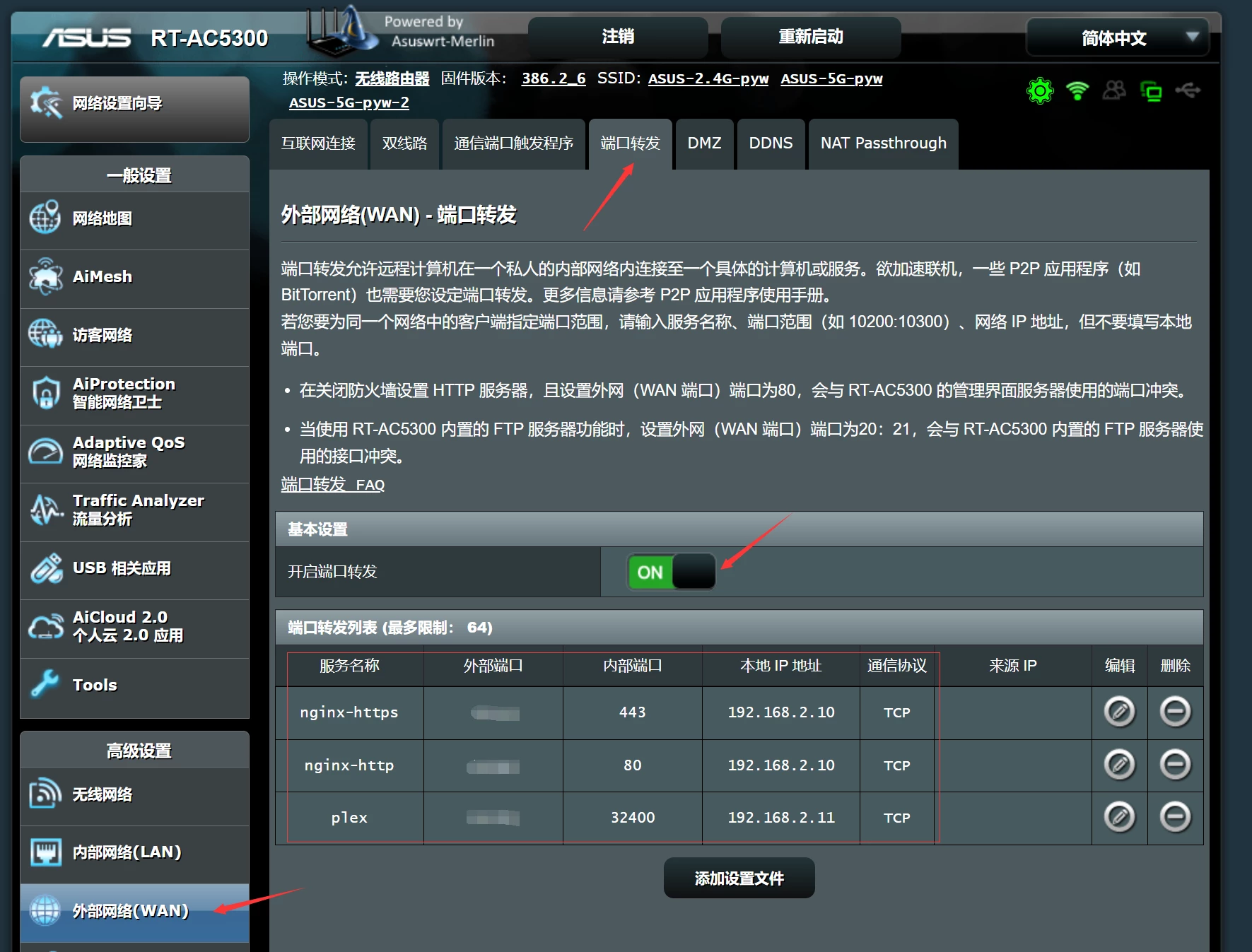
Task: Click the 服务名称 column header
Action: tap(349, 666)
